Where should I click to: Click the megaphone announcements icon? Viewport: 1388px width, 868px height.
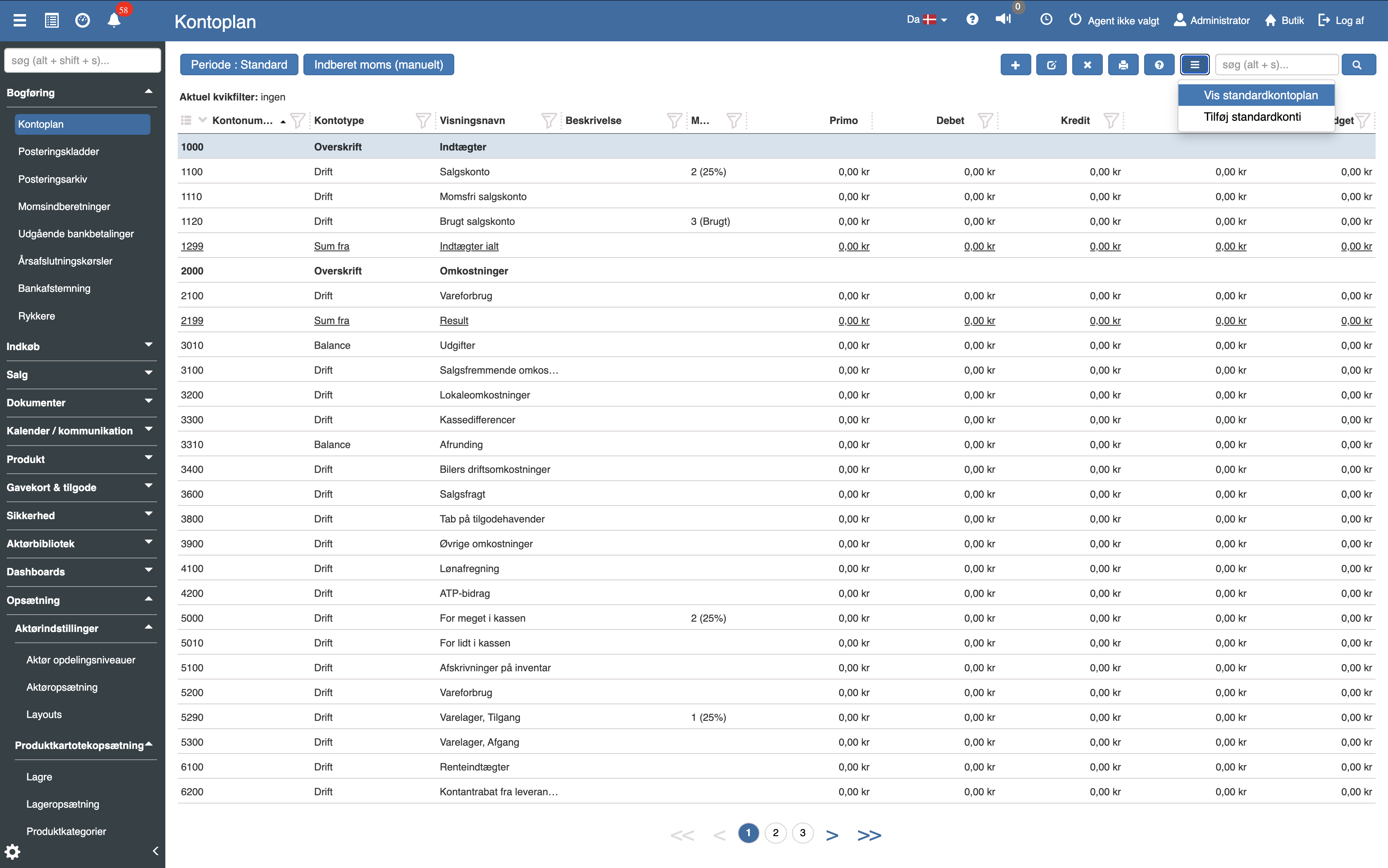click(1003, 19)
